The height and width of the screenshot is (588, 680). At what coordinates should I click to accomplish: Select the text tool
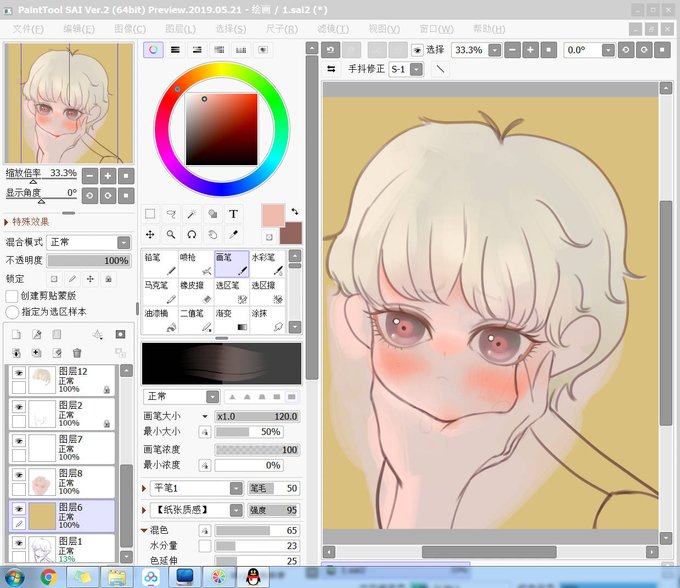[x=233, y=214]
